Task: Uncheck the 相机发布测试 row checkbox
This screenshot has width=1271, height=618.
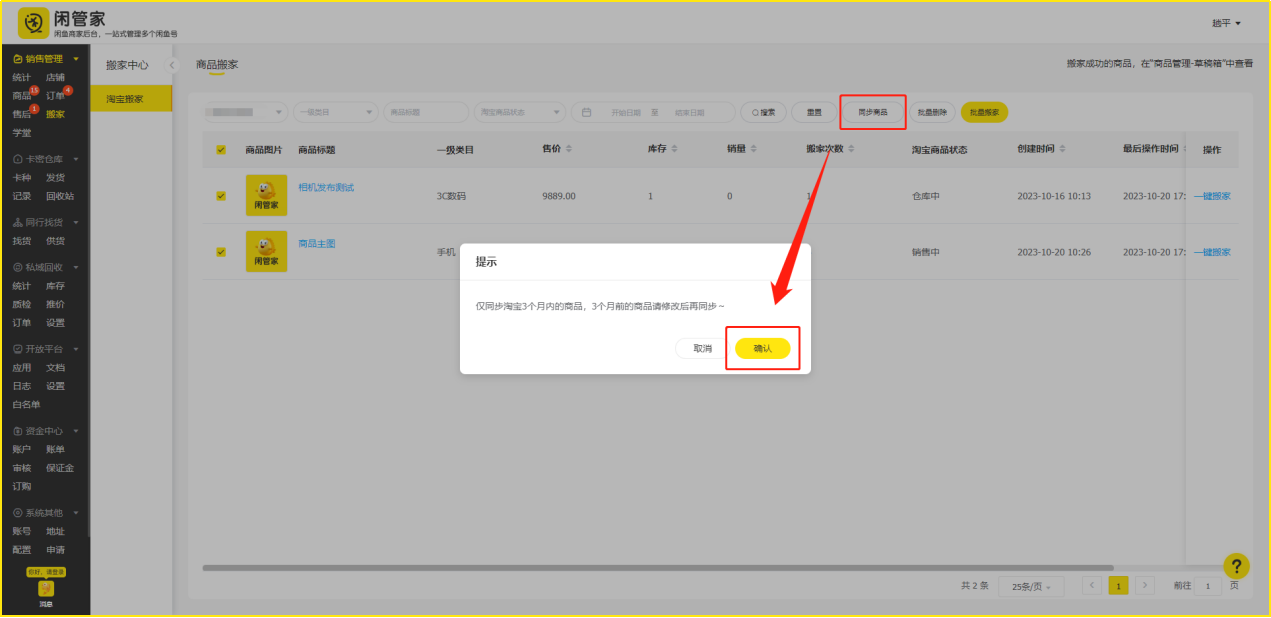Action: (221, 196)
